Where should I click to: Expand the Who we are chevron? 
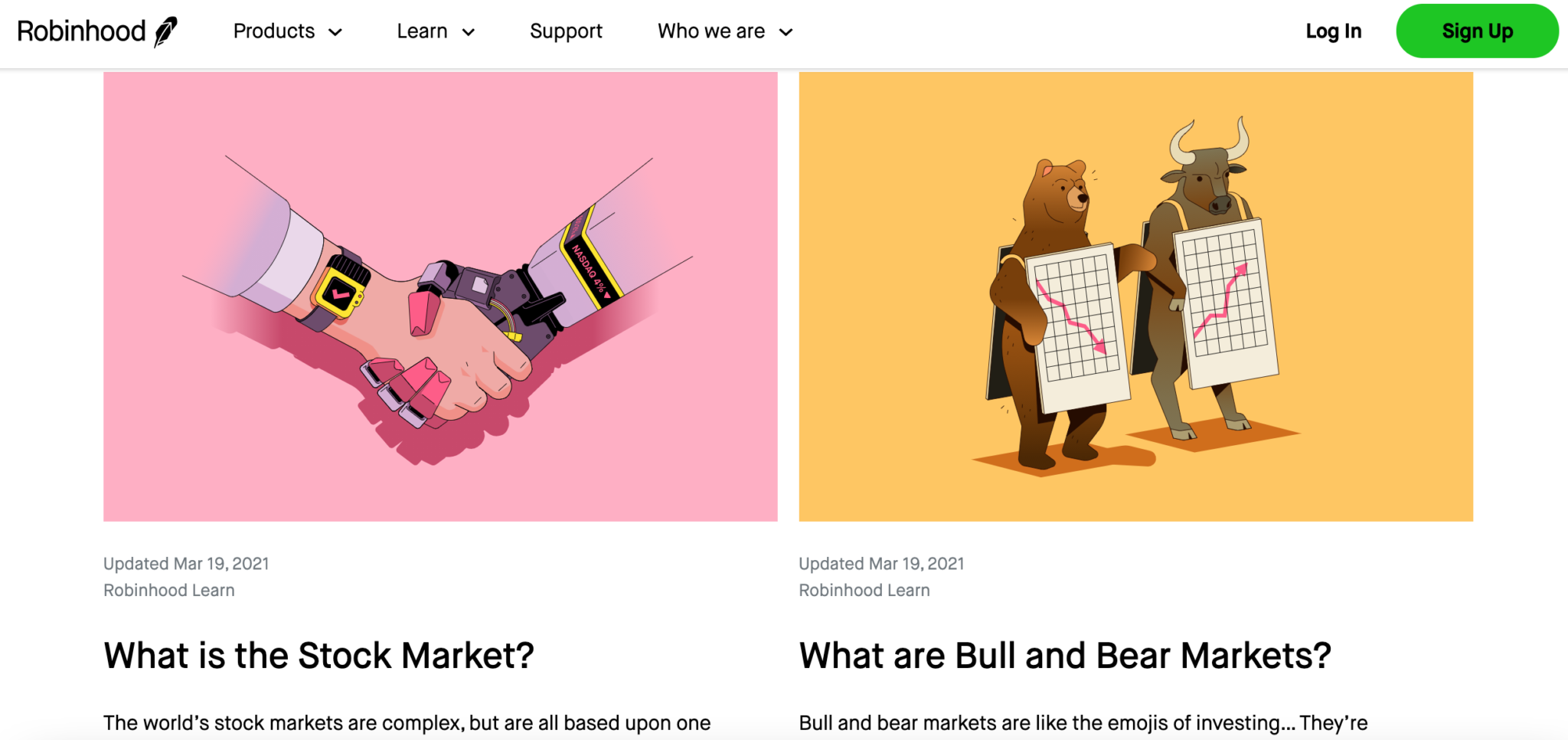(786, 32)
